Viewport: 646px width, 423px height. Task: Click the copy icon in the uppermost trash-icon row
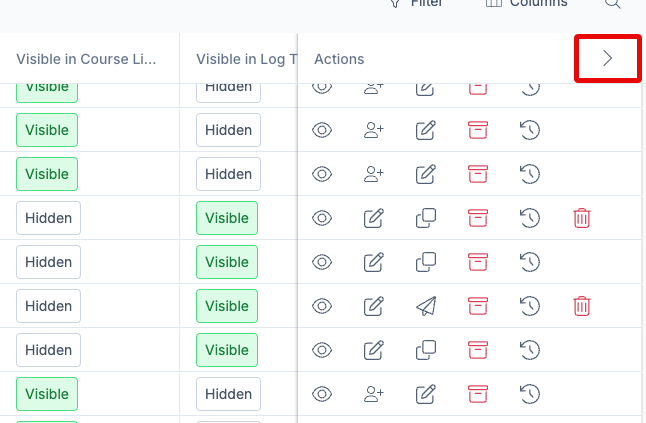click(426, 218)
